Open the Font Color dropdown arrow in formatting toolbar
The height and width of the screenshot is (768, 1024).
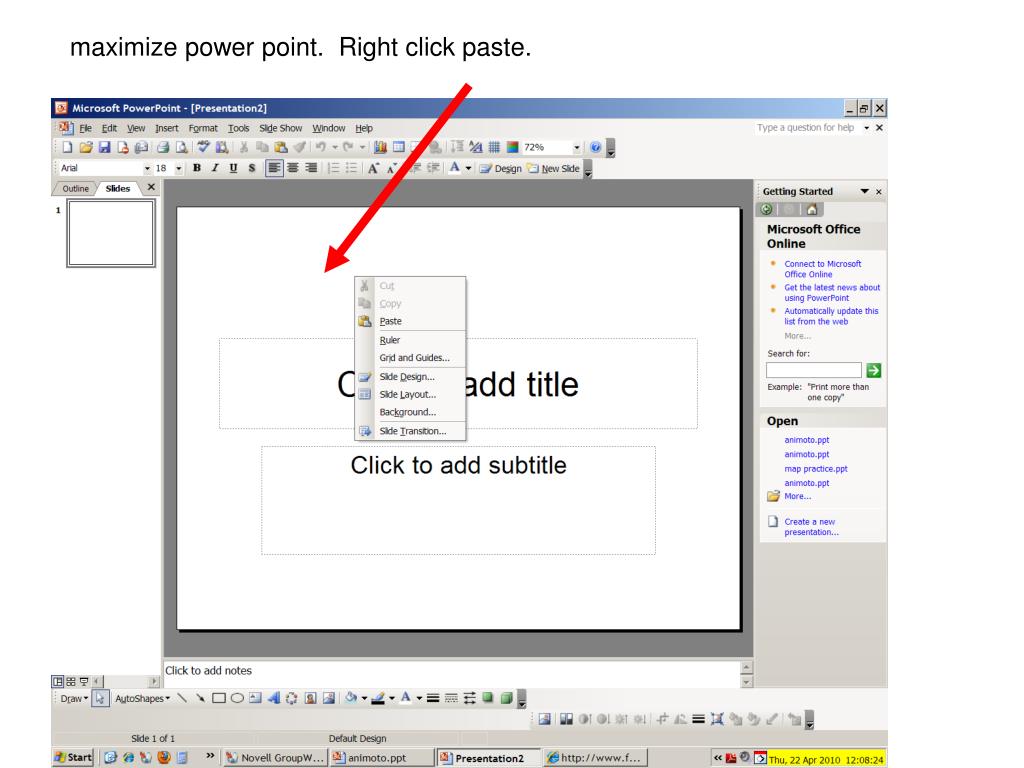tap(468, 168)
